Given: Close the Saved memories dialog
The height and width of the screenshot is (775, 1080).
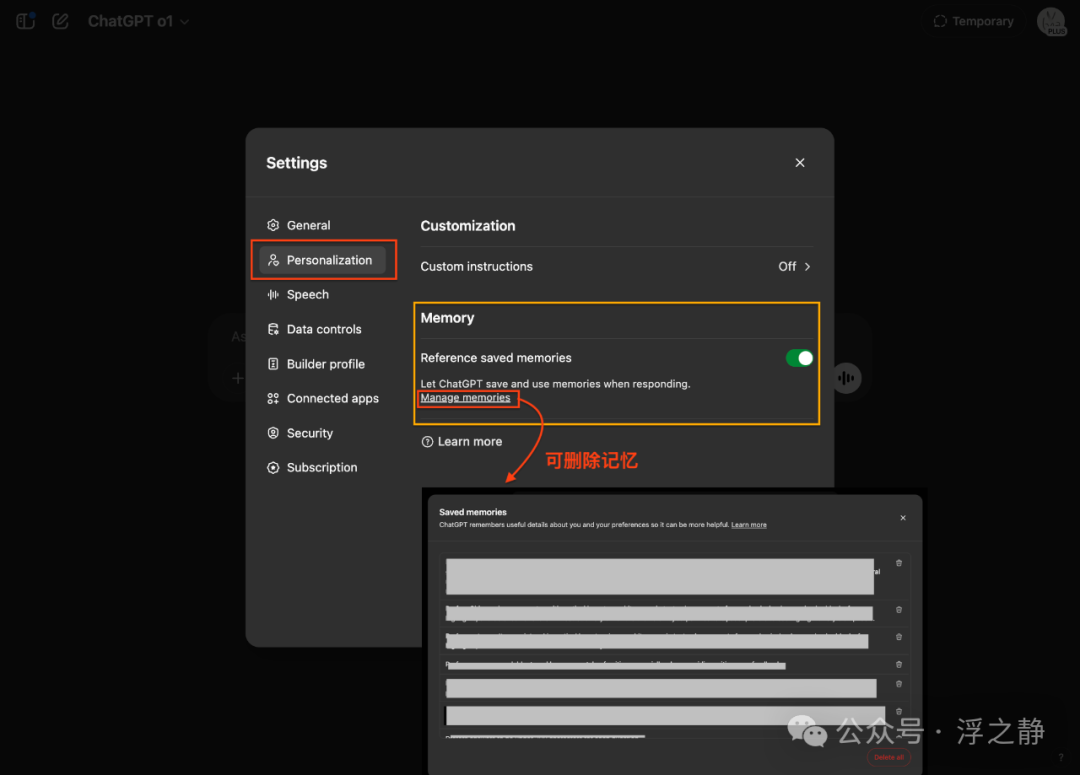Looking at the screenshot, I should [902, 518].
